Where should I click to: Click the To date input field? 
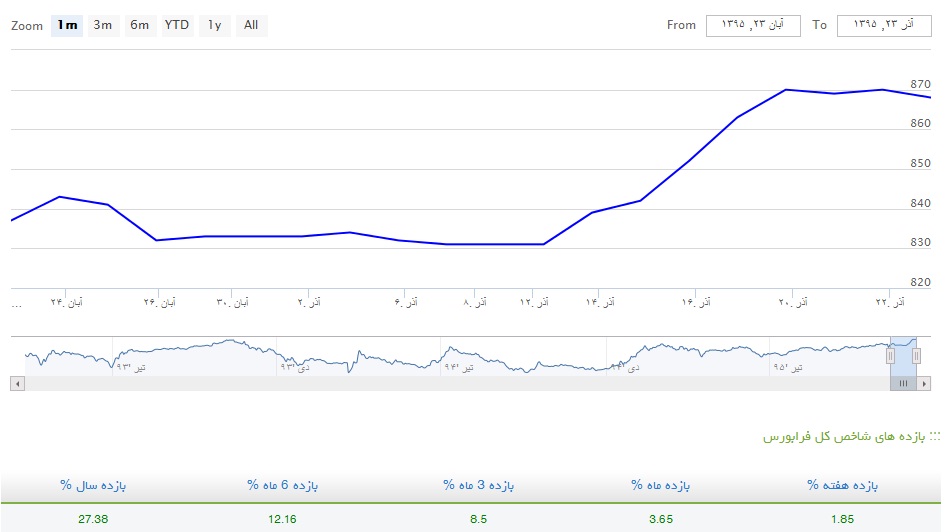point(884,25)
